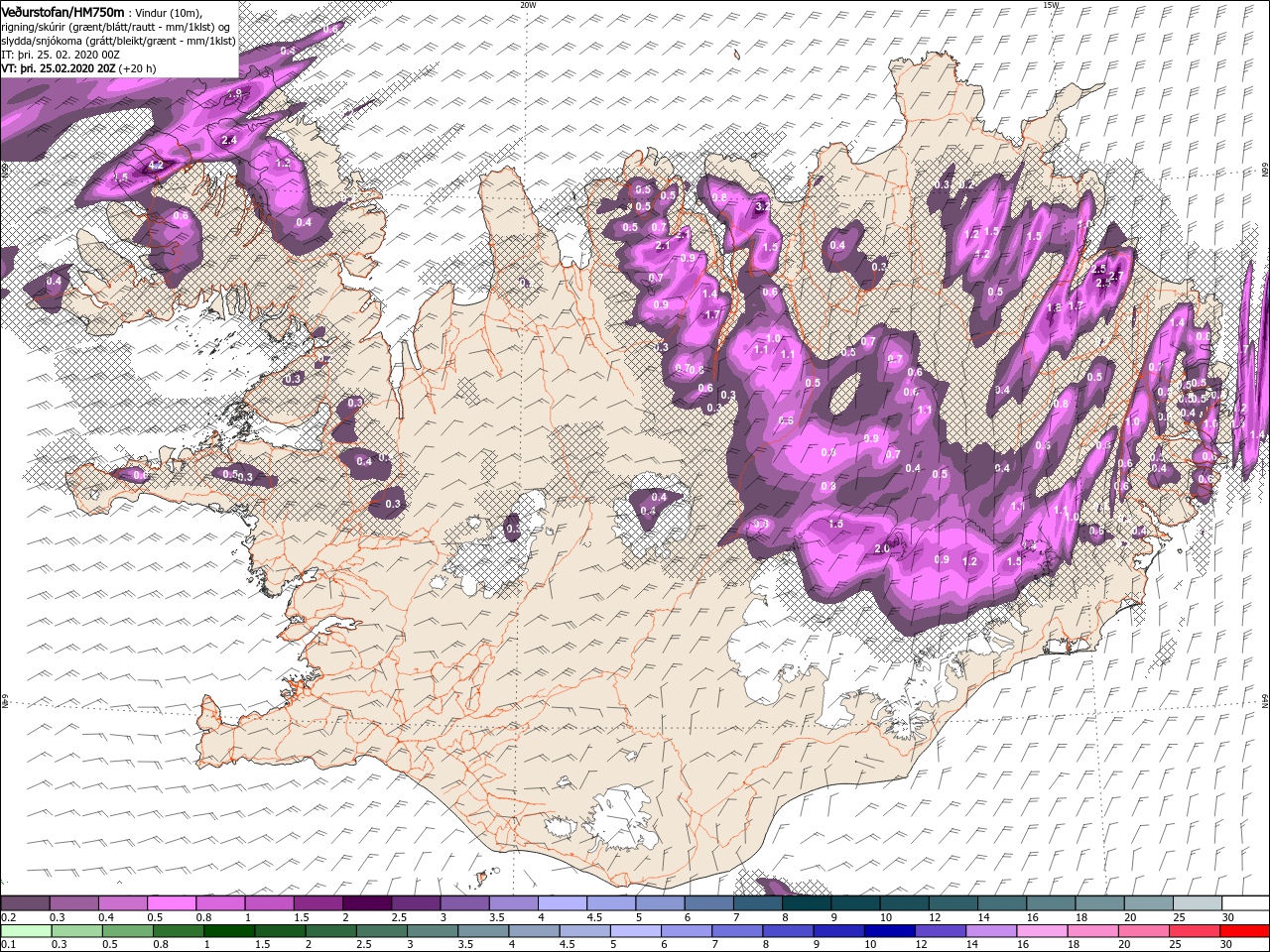Pick the light pink swatch between 16 and 18 in lower row
This screenshot has height=952, width=1270.
coord(1042,931)
